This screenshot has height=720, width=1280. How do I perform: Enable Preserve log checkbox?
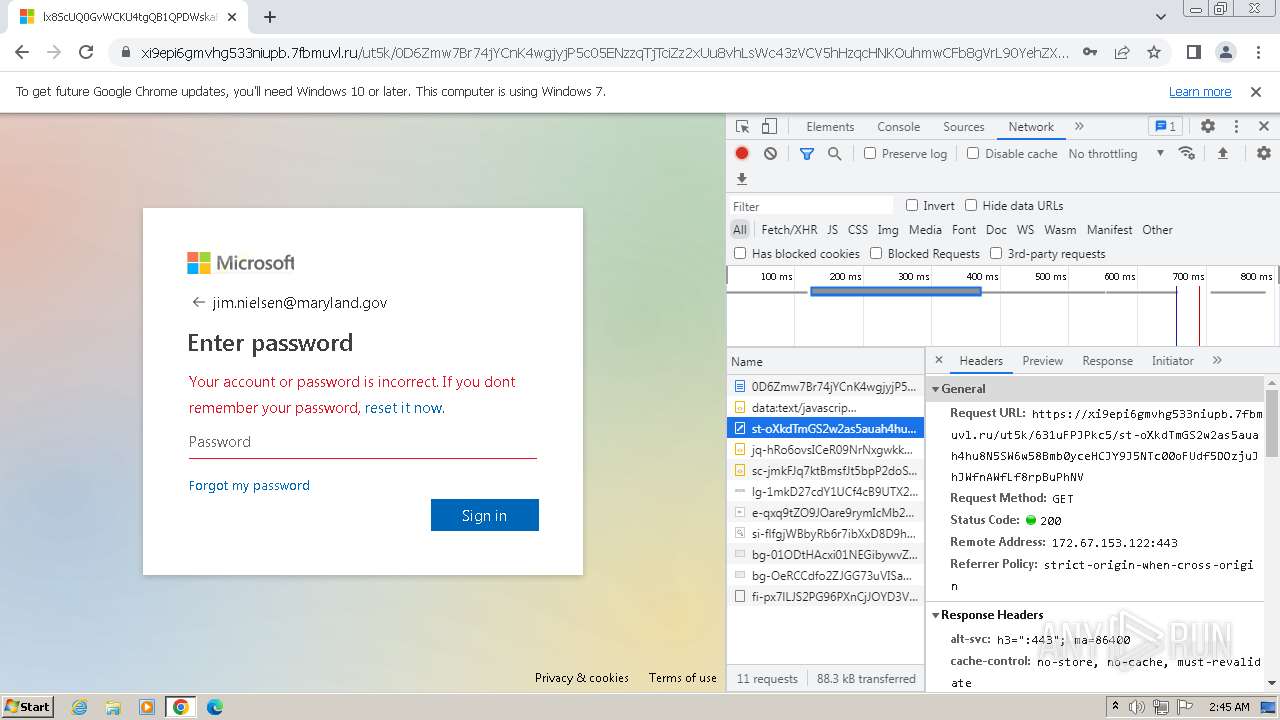coord(870,153)
